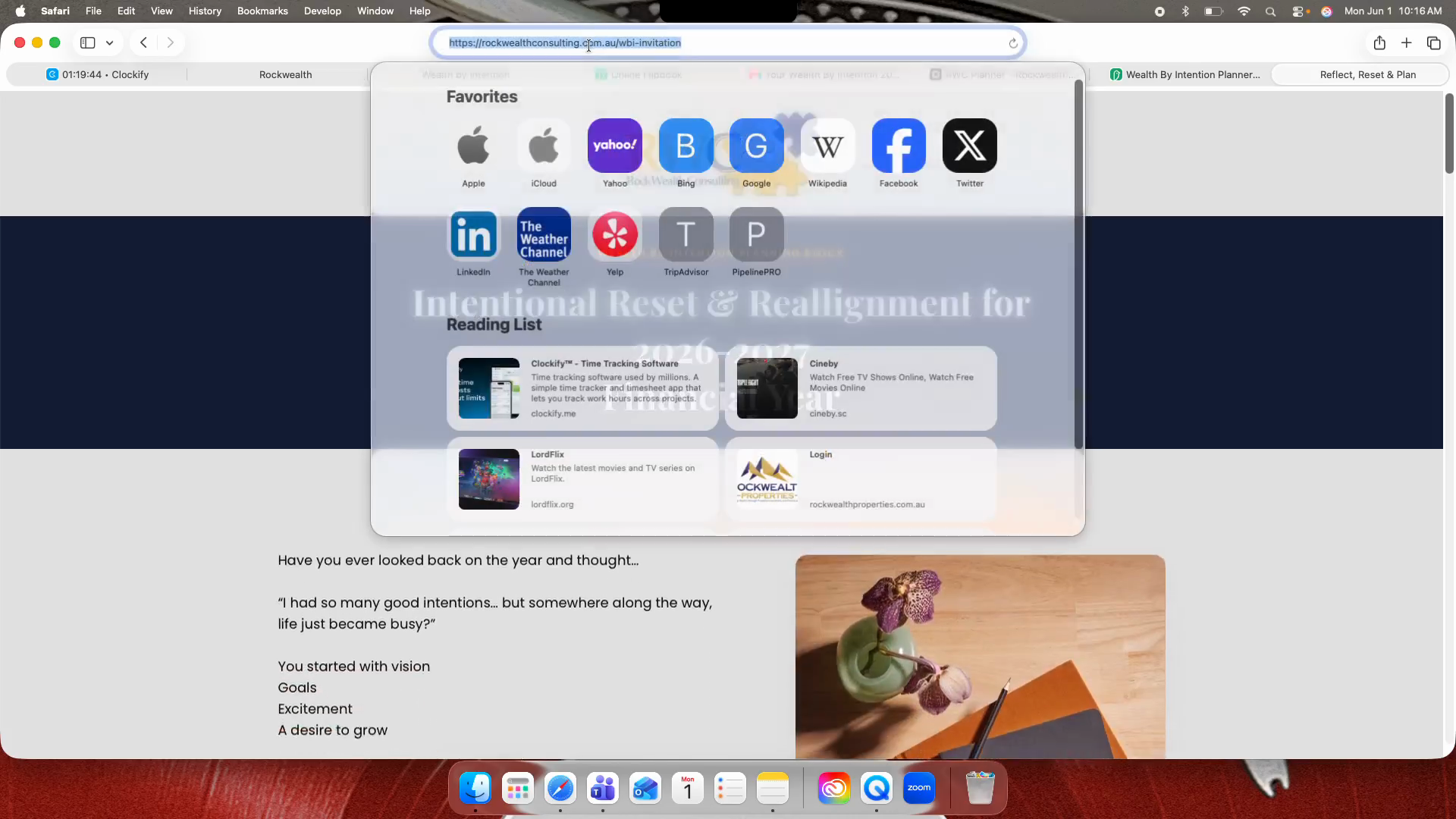Viewport: 1456px width, 819px height.
Task: Open the Safari app menu
Action: pyautogui.click(x=55, y=11)
